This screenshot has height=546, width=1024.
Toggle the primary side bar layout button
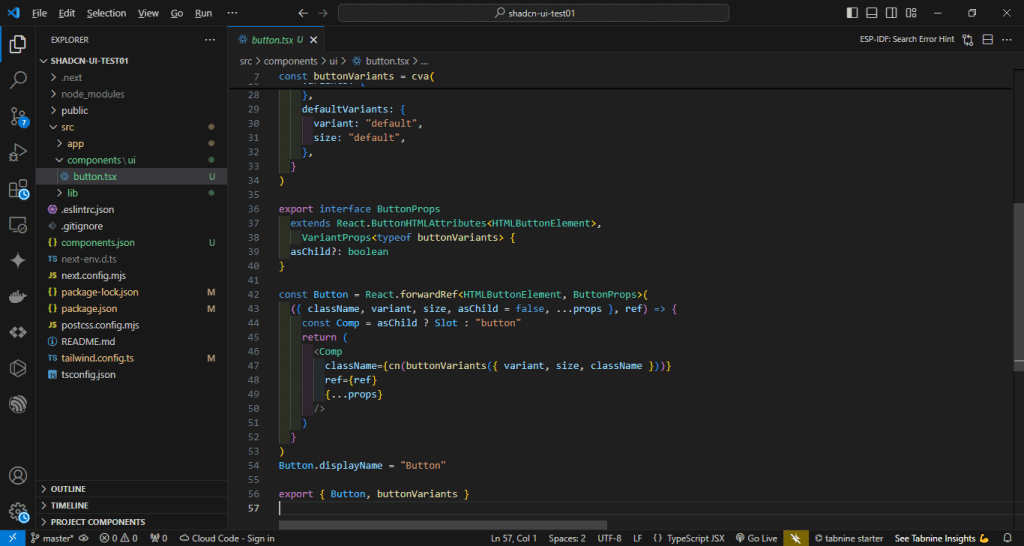click(x=852, y=13)
